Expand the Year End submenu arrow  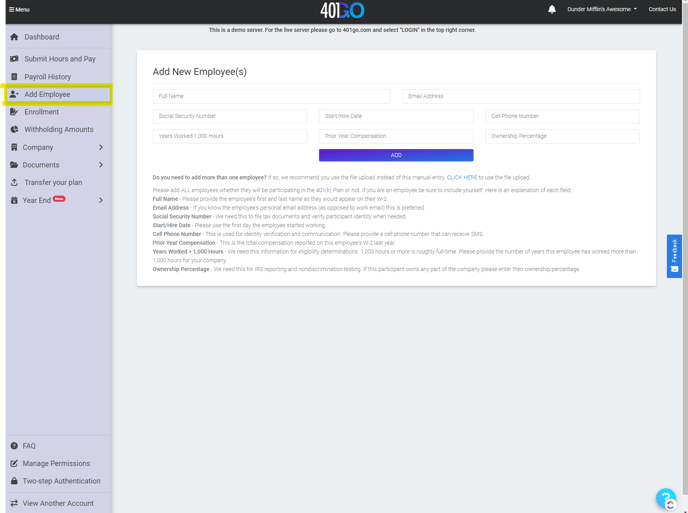101,200
